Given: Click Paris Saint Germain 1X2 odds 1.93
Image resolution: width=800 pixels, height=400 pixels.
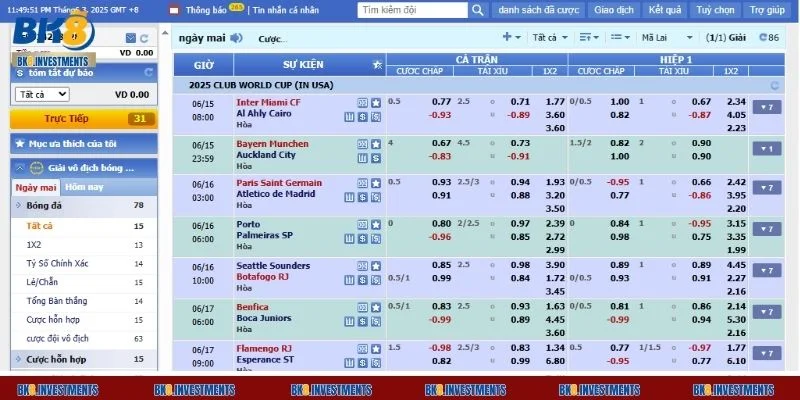Looking at the screenshot, I should click(x=555, y=182).
